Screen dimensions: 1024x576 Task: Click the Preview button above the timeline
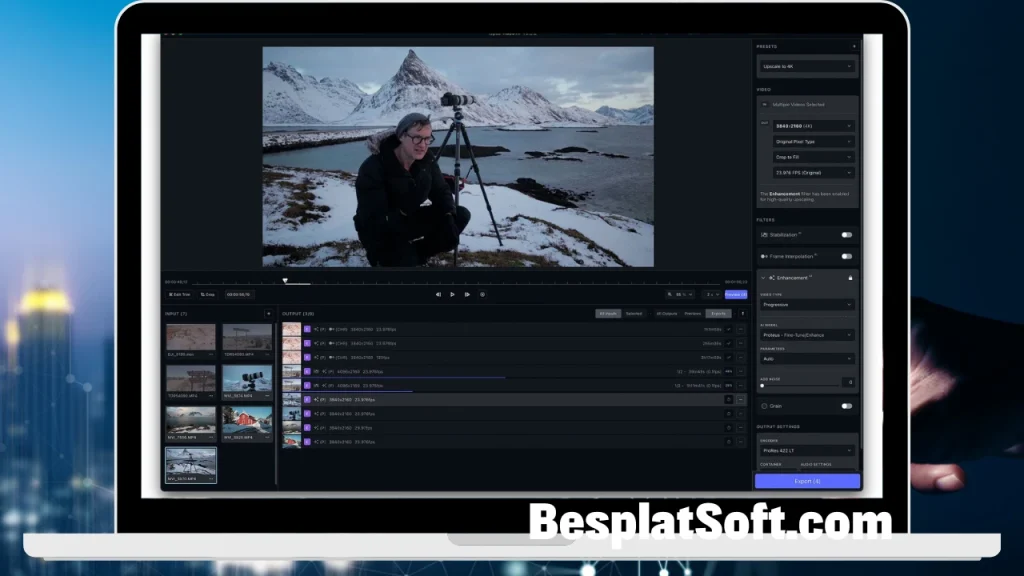735,295
